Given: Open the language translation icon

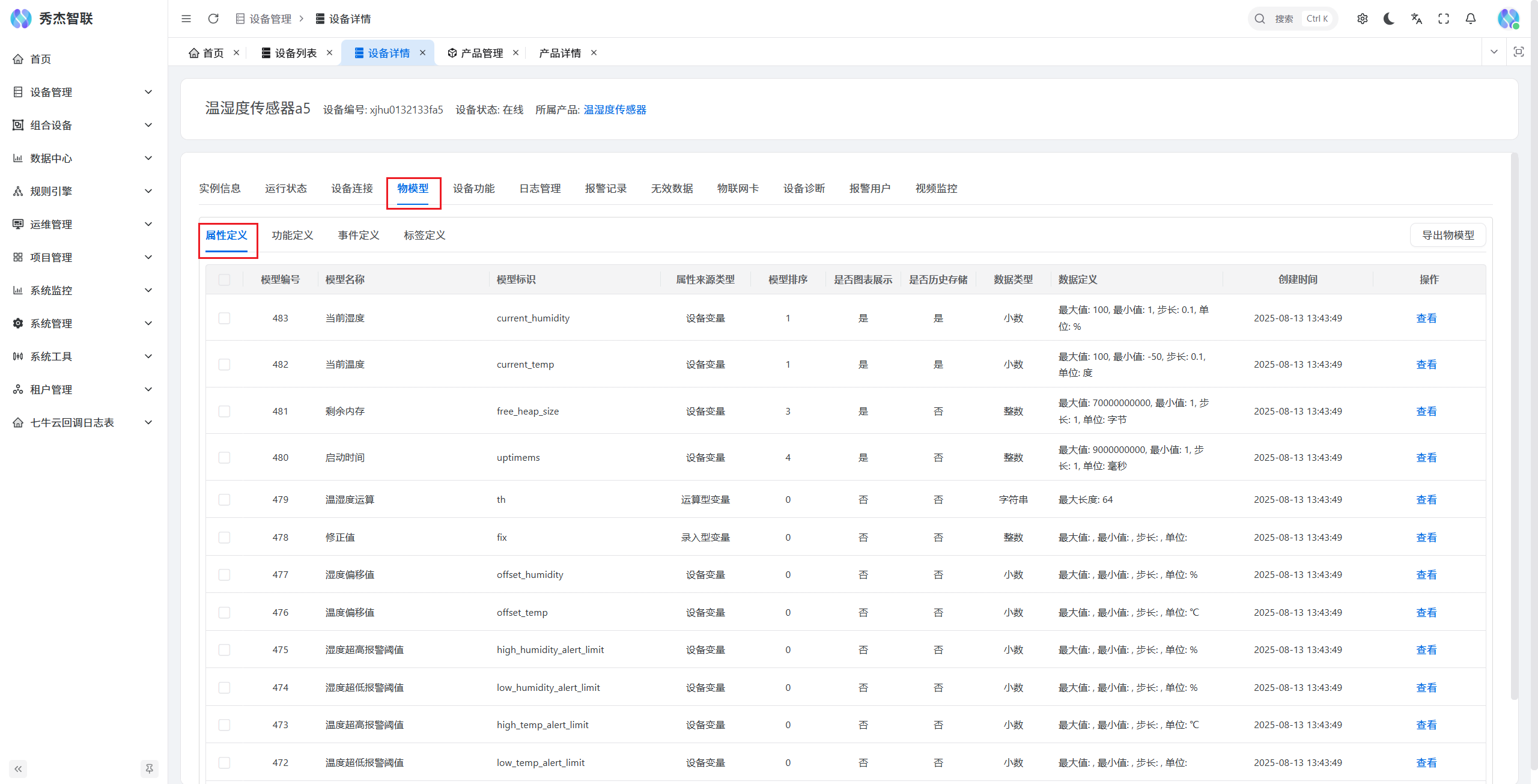Looking at the screenshot, I should point(1417,19).
